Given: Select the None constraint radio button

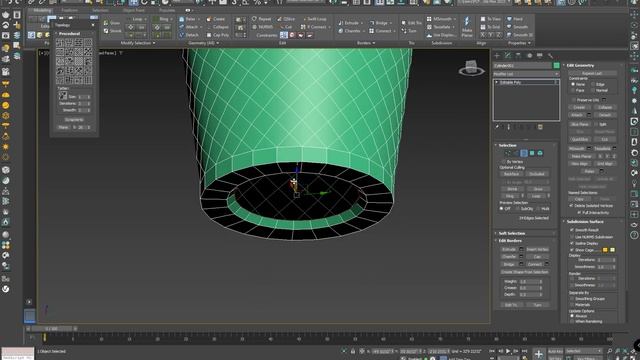Looking at the screenshot, I should point(573,84).
